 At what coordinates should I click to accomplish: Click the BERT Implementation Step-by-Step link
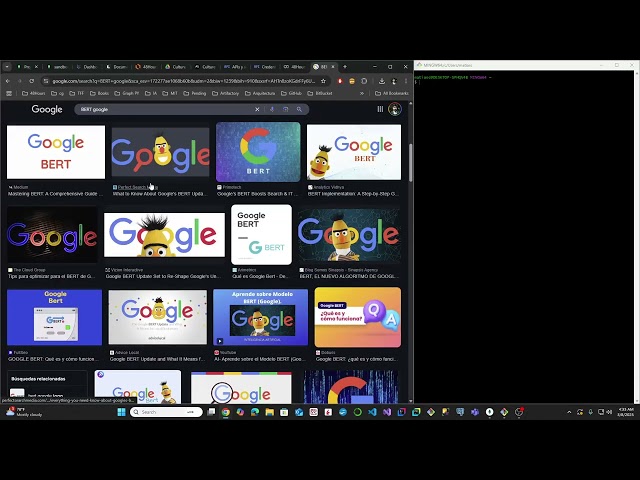point(354,194)
